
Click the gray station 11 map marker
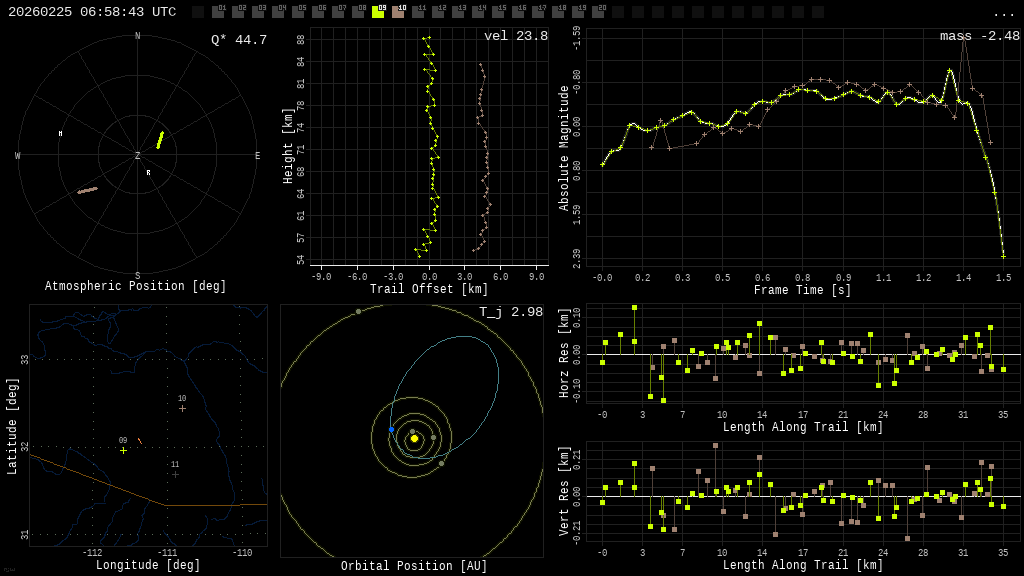pos(175,474)
